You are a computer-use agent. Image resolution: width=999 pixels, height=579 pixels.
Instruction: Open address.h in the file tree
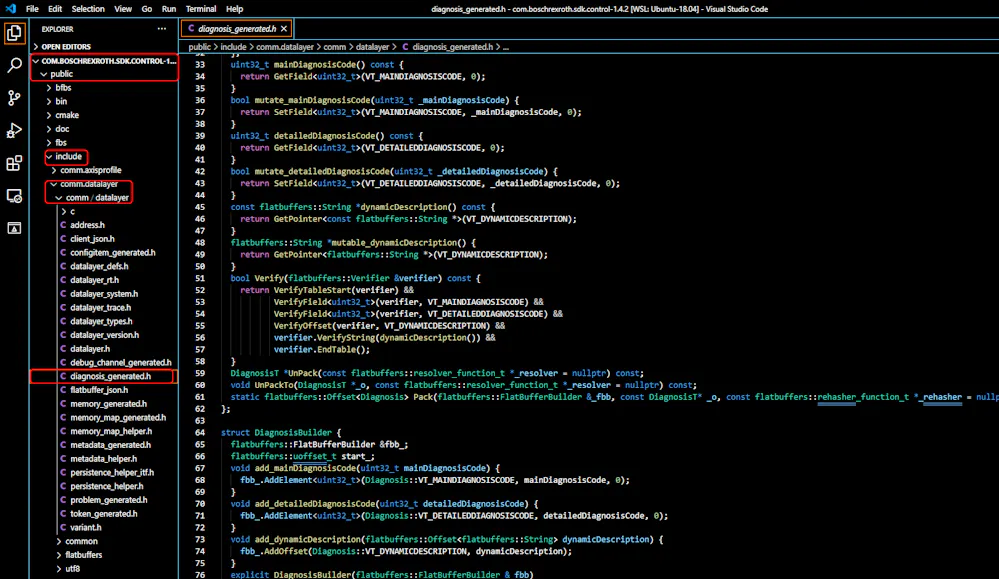(87, 225)
